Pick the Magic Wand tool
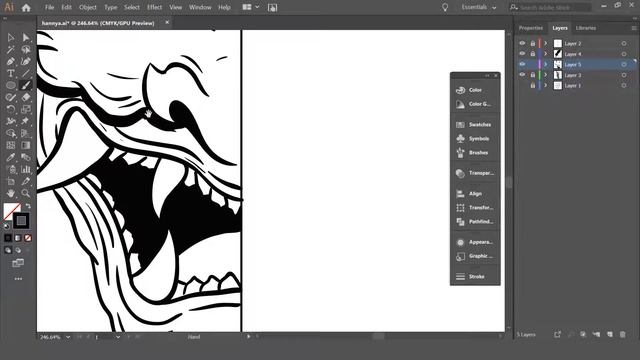 [x=11, y=50]
